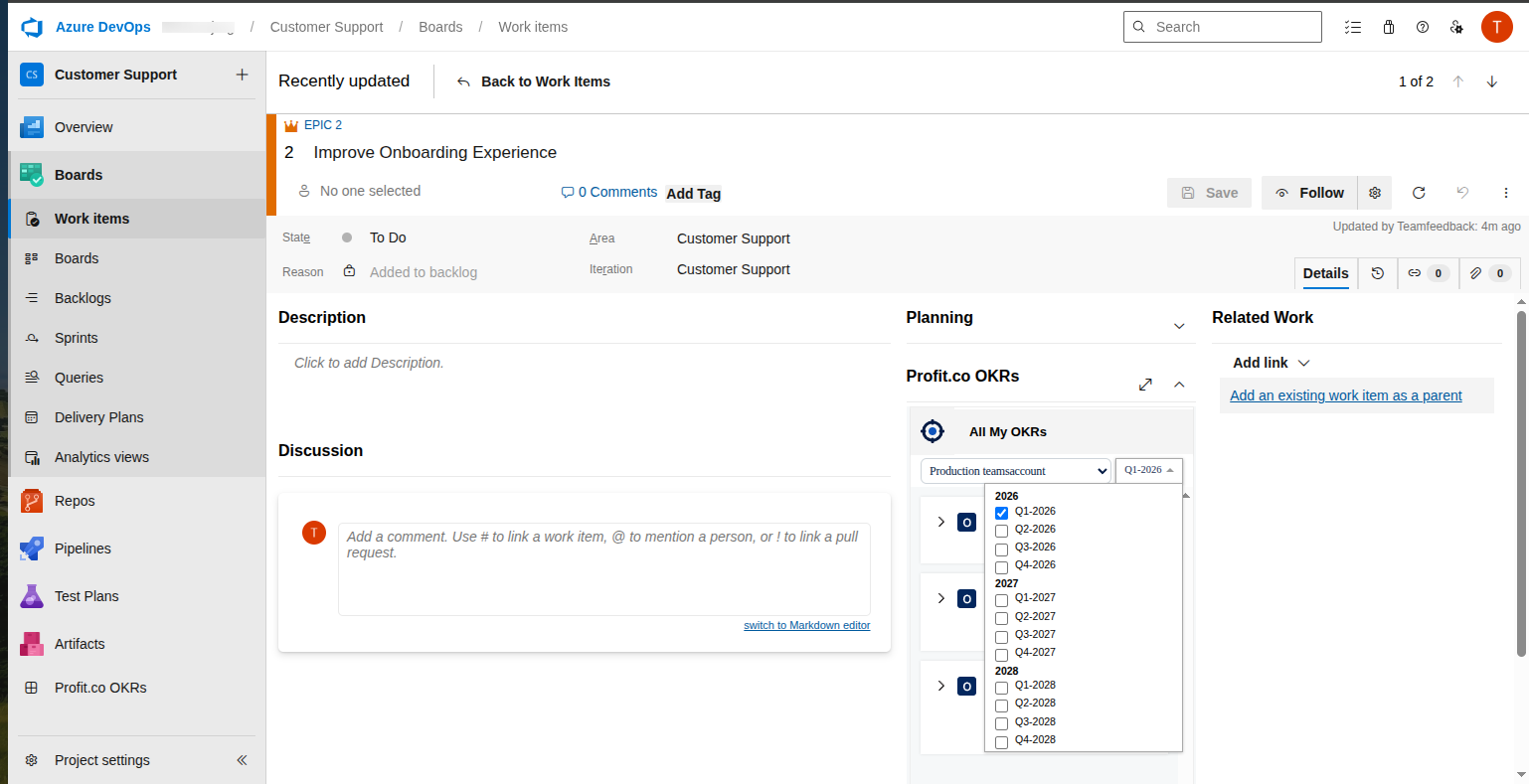Check the Q2-2027 checkbox
This screenshot has height=784, width=1529.
coord(1001,618)
